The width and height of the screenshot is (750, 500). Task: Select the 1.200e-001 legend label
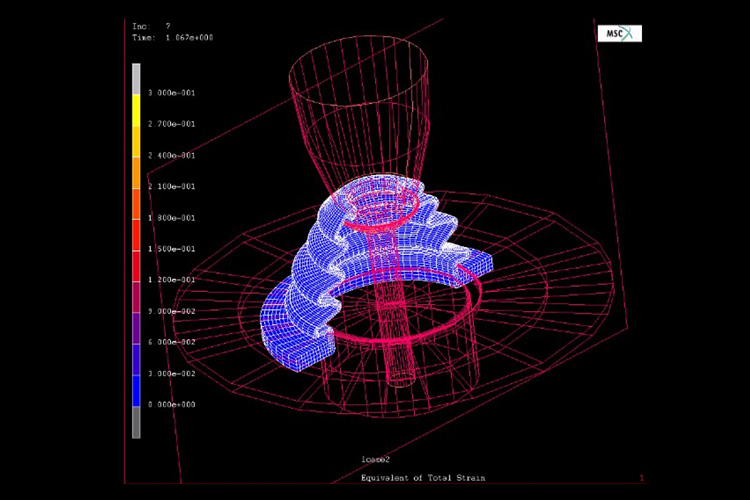[171, 280]
